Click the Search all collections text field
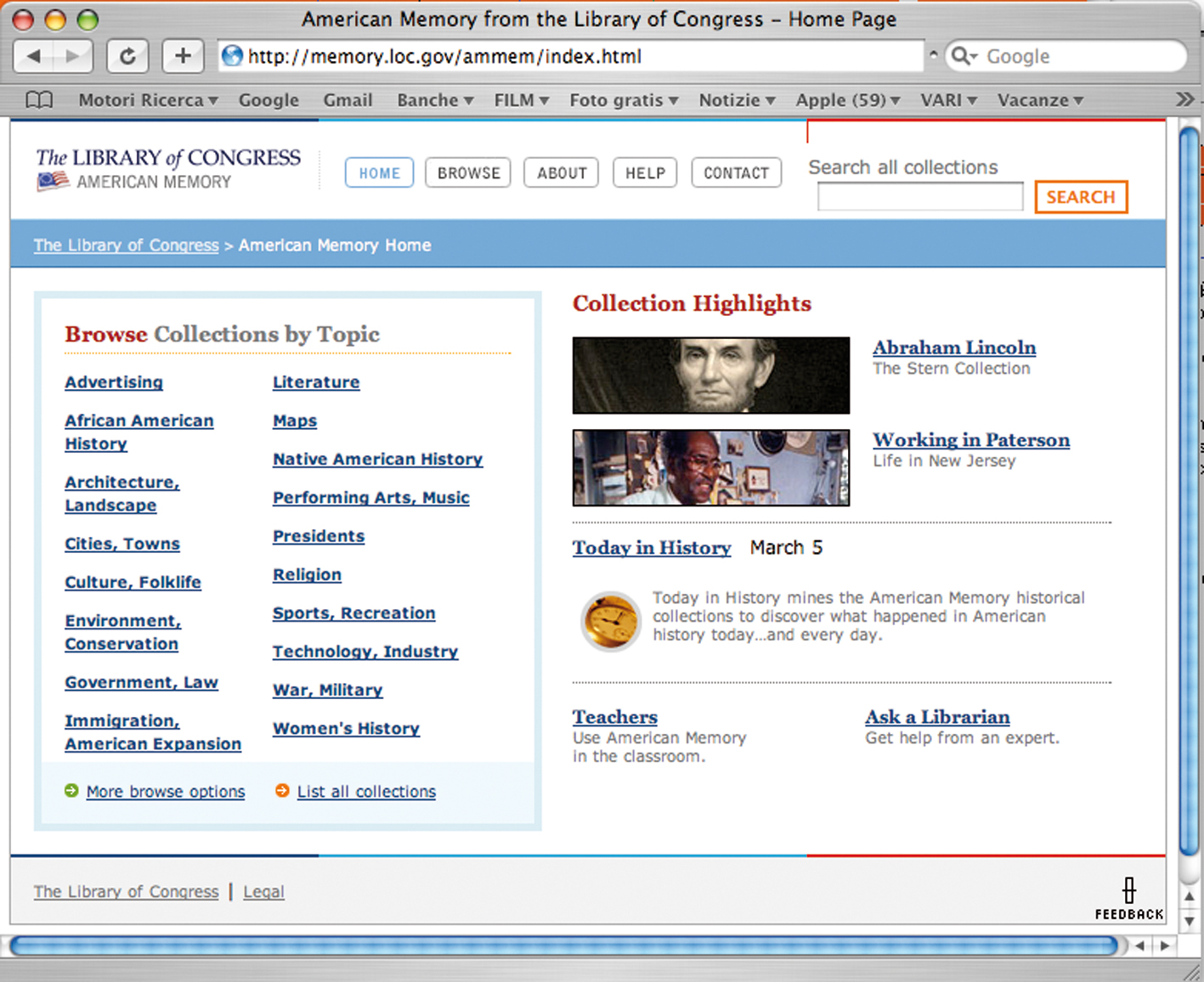The width and height of the screenshot is (1204, 982). (920, 197)
